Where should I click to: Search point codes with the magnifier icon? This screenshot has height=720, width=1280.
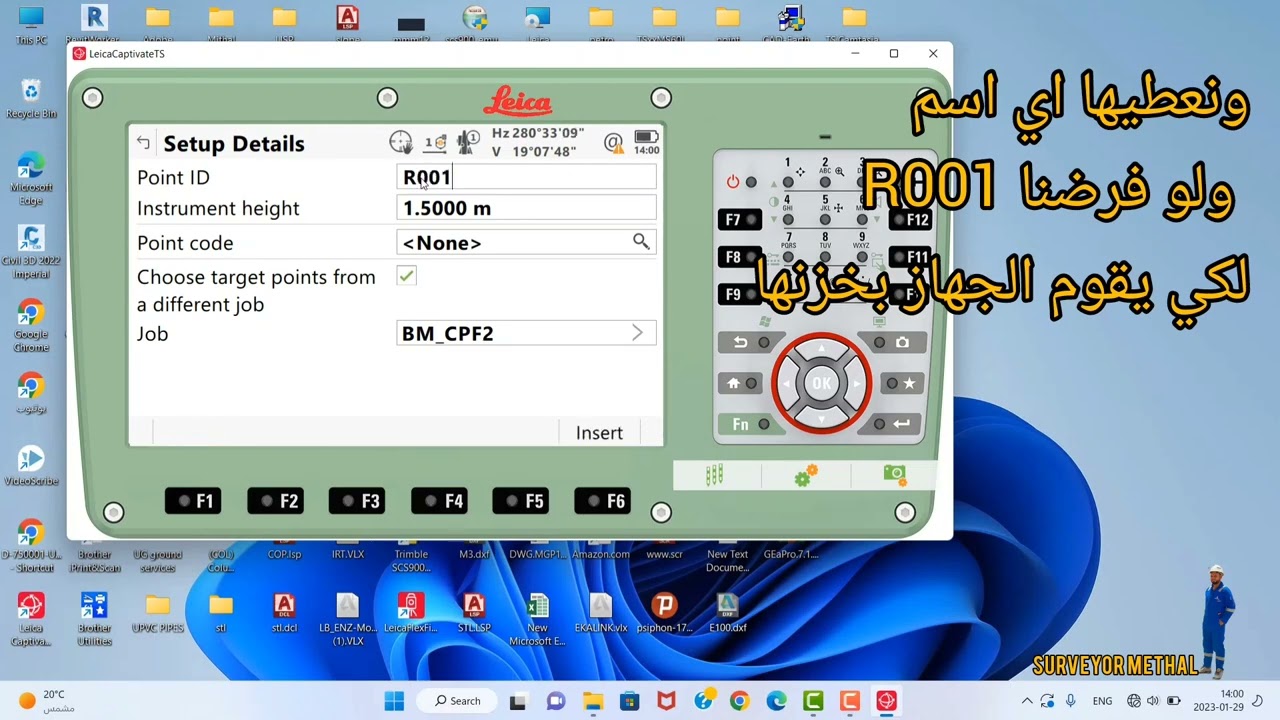tap(641, 242)
